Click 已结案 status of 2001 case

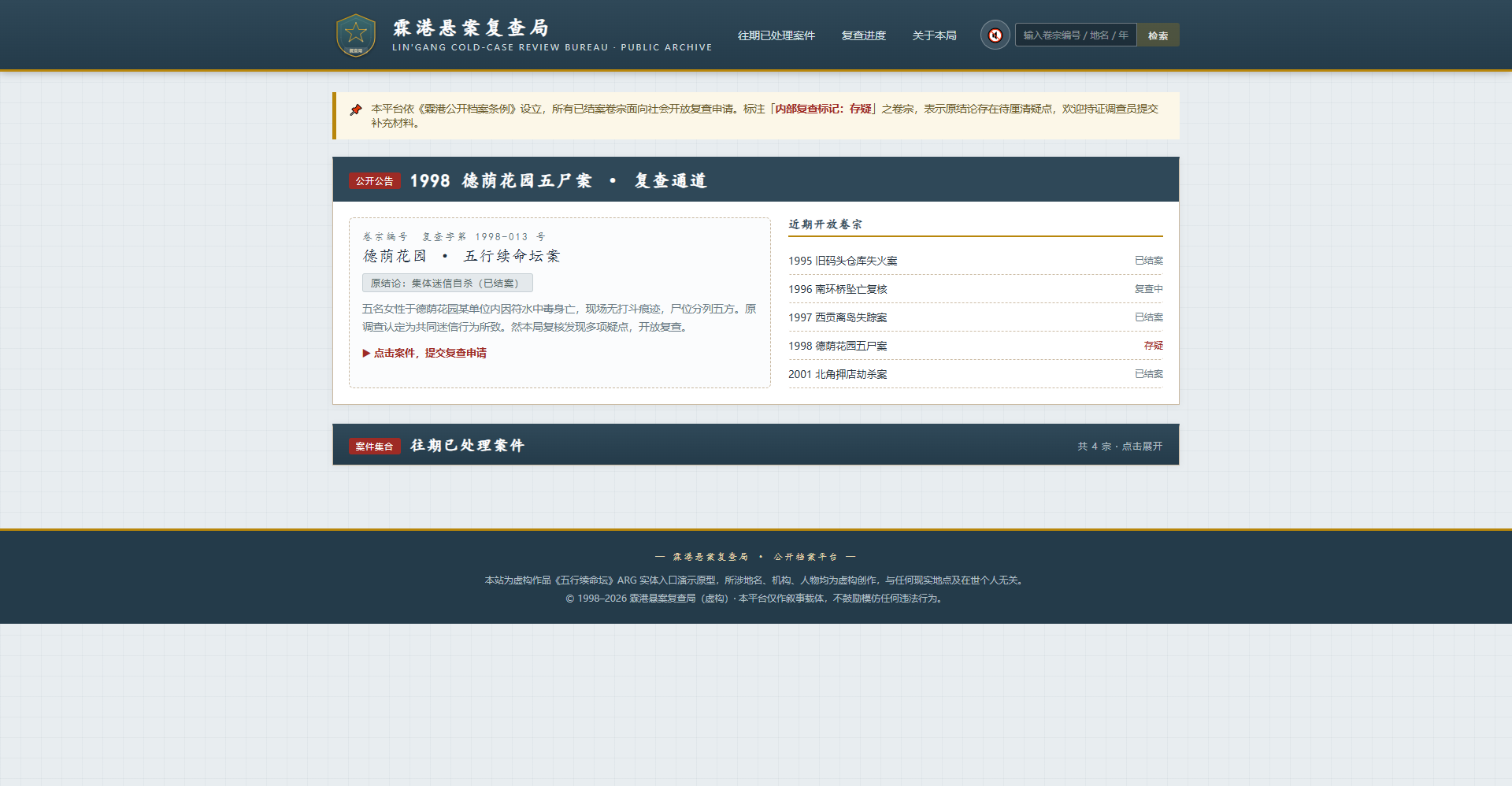1148,374
